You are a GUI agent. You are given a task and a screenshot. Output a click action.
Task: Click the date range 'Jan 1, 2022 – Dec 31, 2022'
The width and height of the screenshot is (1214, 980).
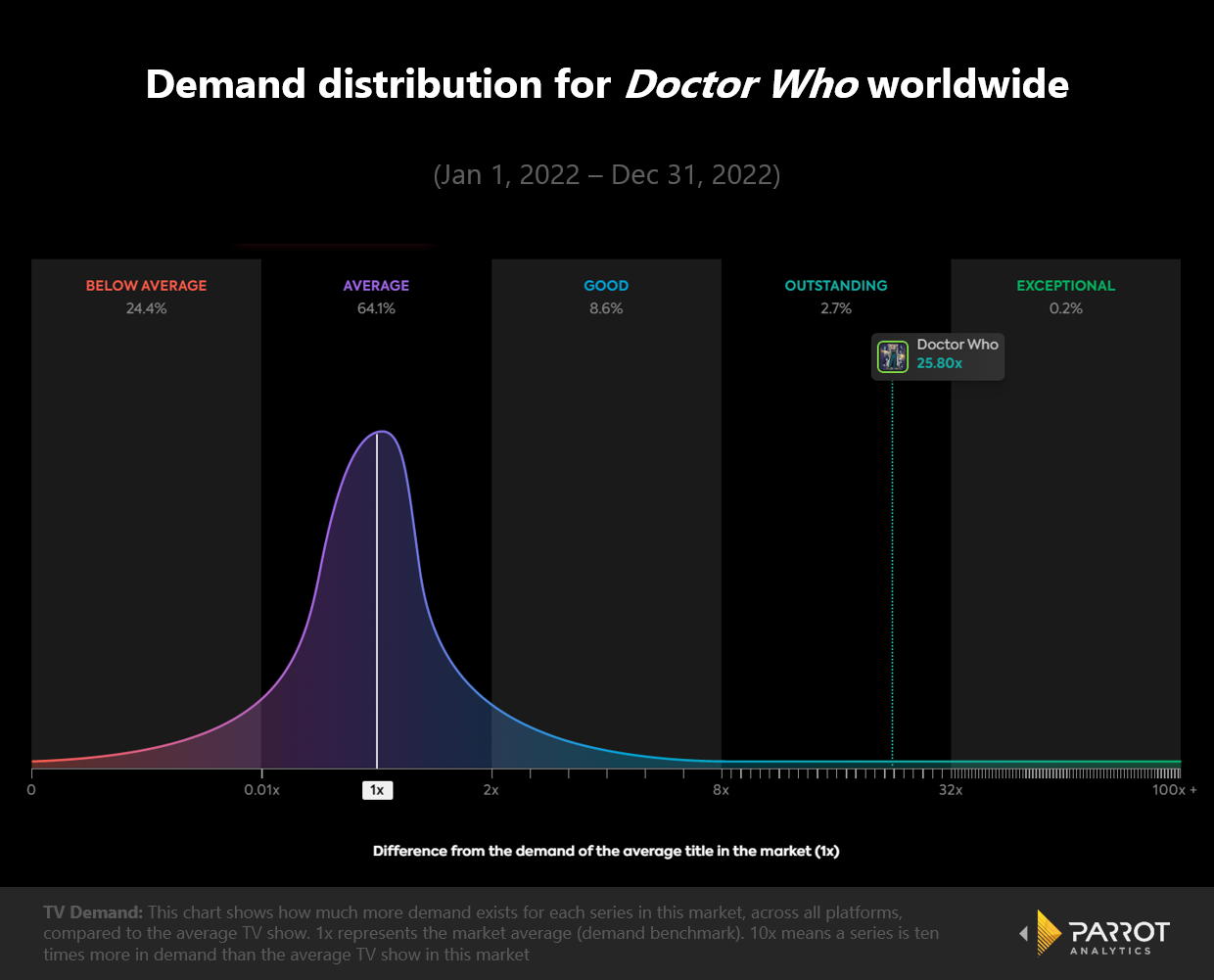coord(607,174)
